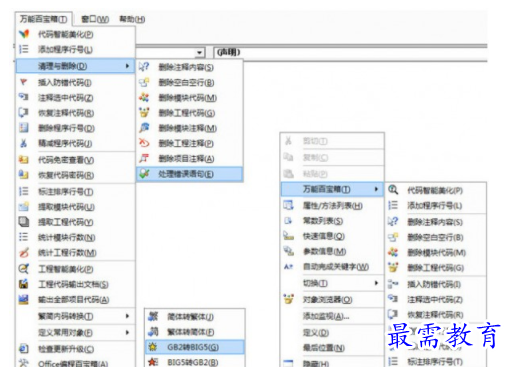Click the red pen icon beside 统计工程行数(M)

tap(23, 252)
